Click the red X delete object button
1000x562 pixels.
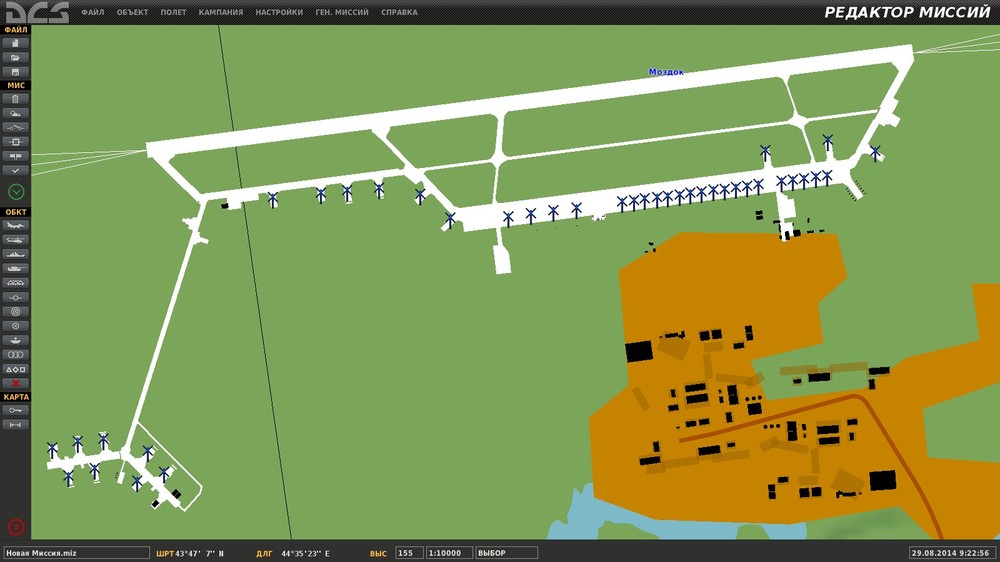coord(16,383)
